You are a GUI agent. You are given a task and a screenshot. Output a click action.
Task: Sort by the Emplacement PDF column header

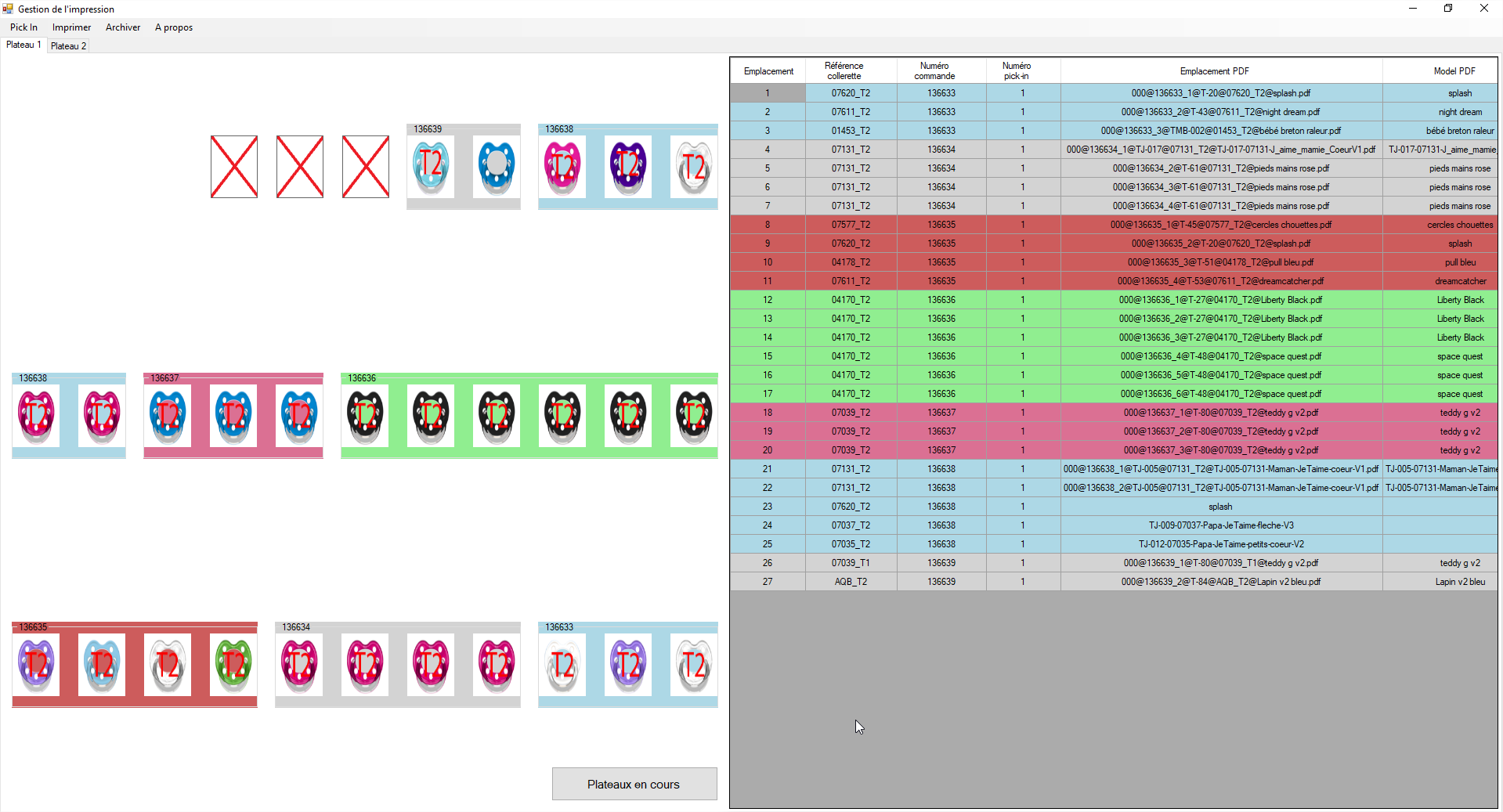pos(1214,71)
